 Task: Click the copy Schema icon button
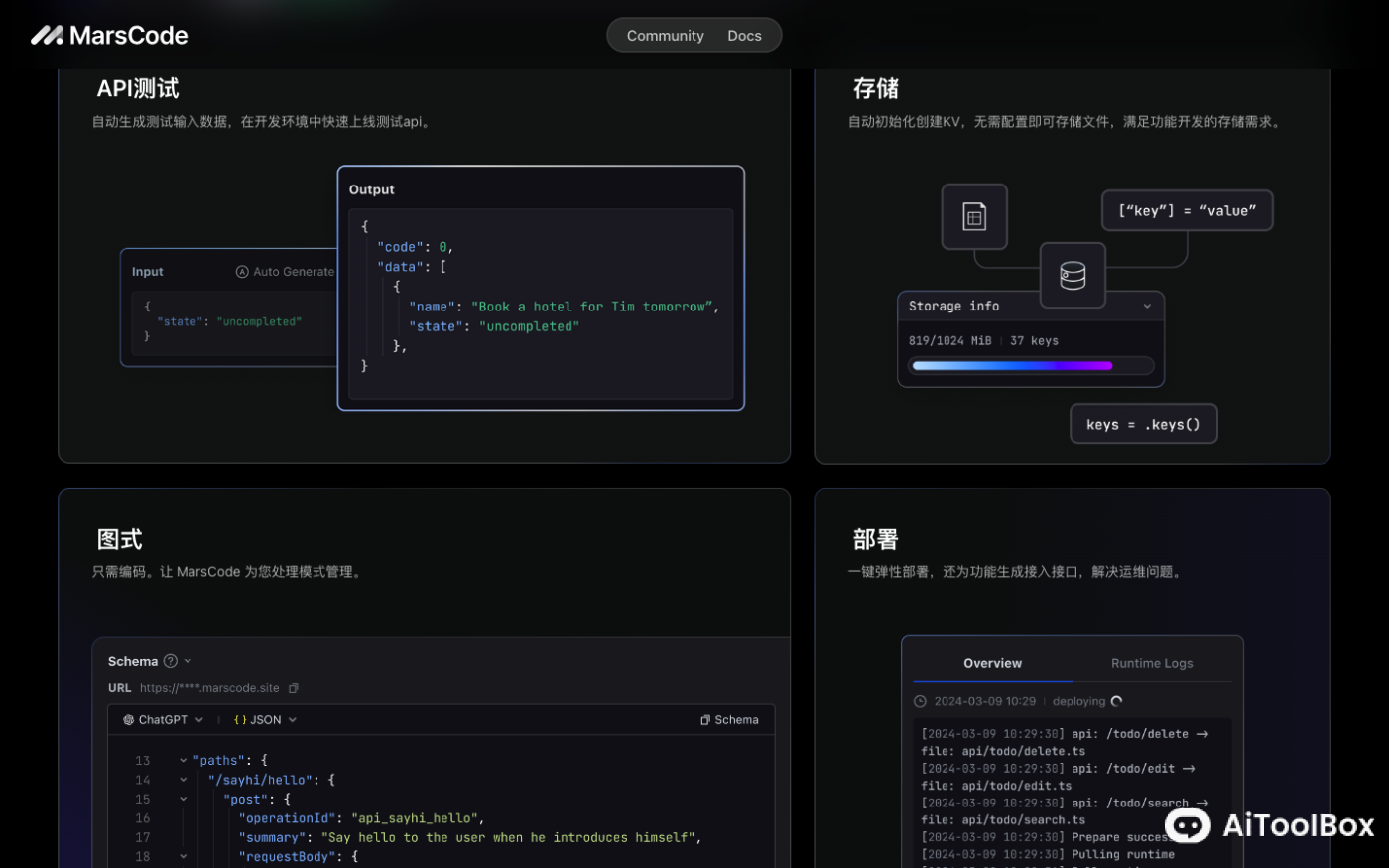click(x=706, y=719)
